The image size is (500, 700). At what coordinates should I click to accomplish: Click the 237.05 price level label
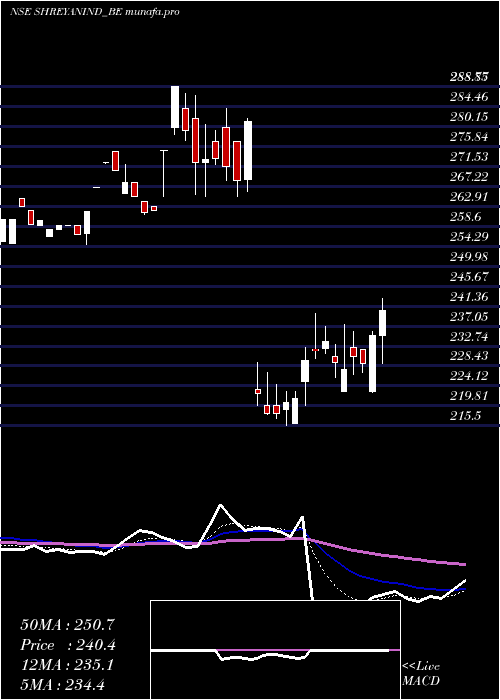(x=468, y=317)
